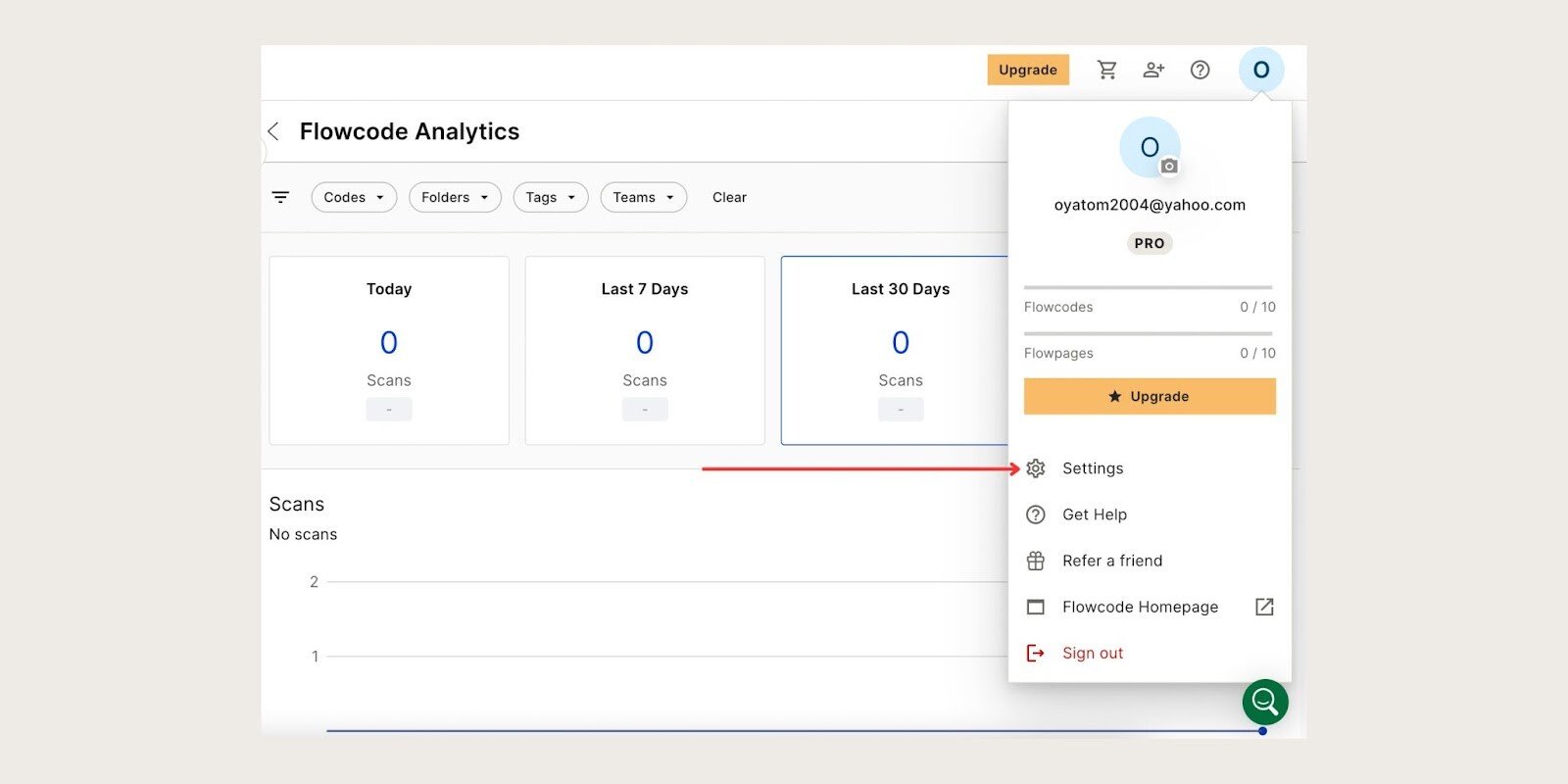Open the external link icon beside Flowcode Homepage
This screenshot has height=784, width=1568.
(1264, 607)
